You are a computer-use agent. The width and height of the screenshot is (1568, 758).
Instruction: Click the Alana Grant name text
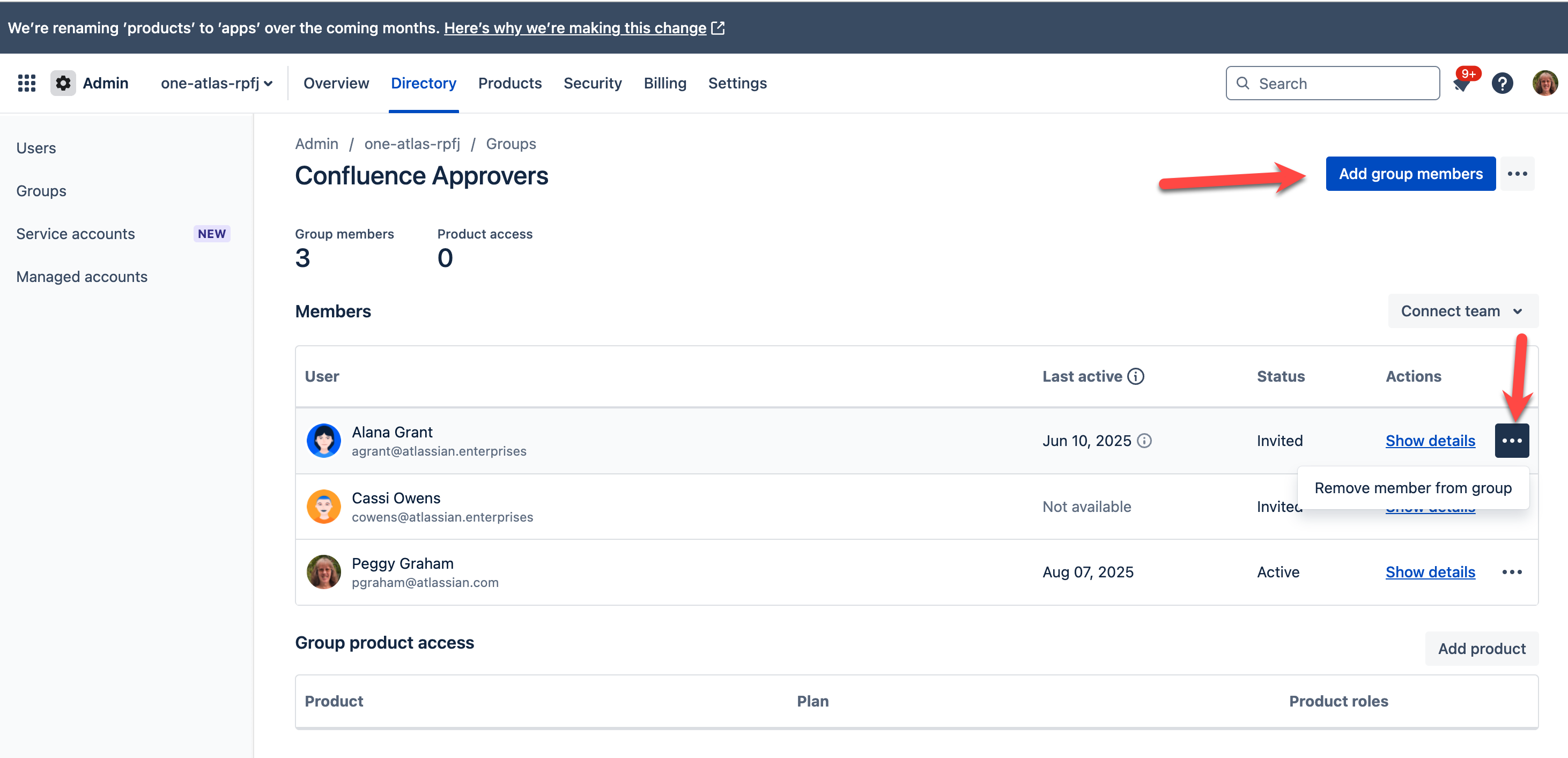392,433
